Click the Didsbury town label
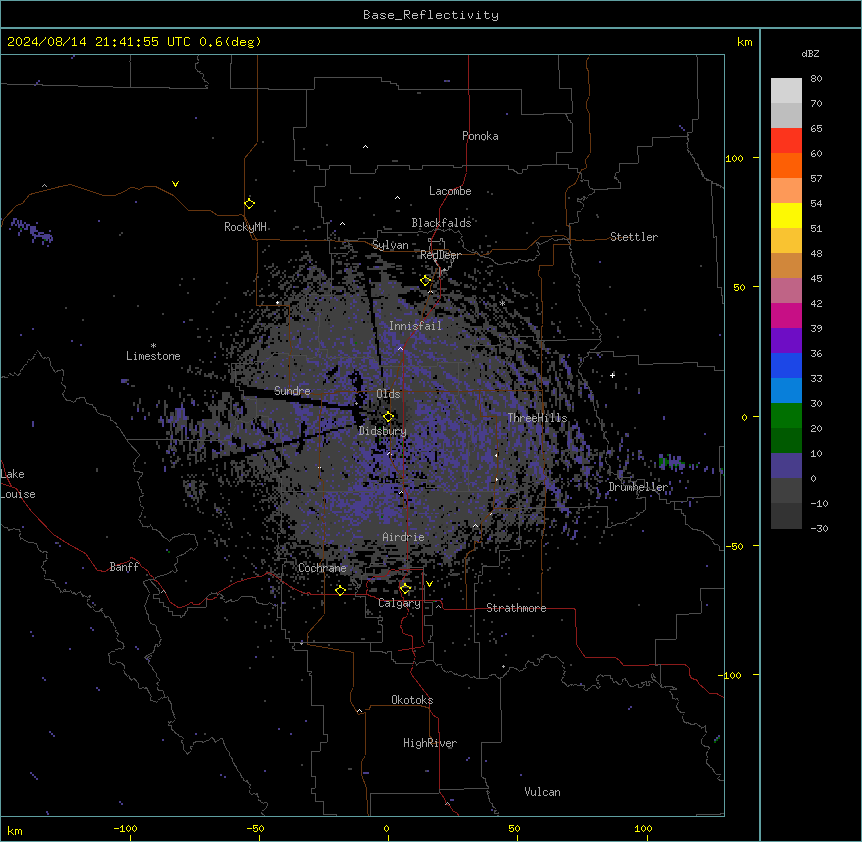This screenshot has width=862, height=842. coord(383,431)
